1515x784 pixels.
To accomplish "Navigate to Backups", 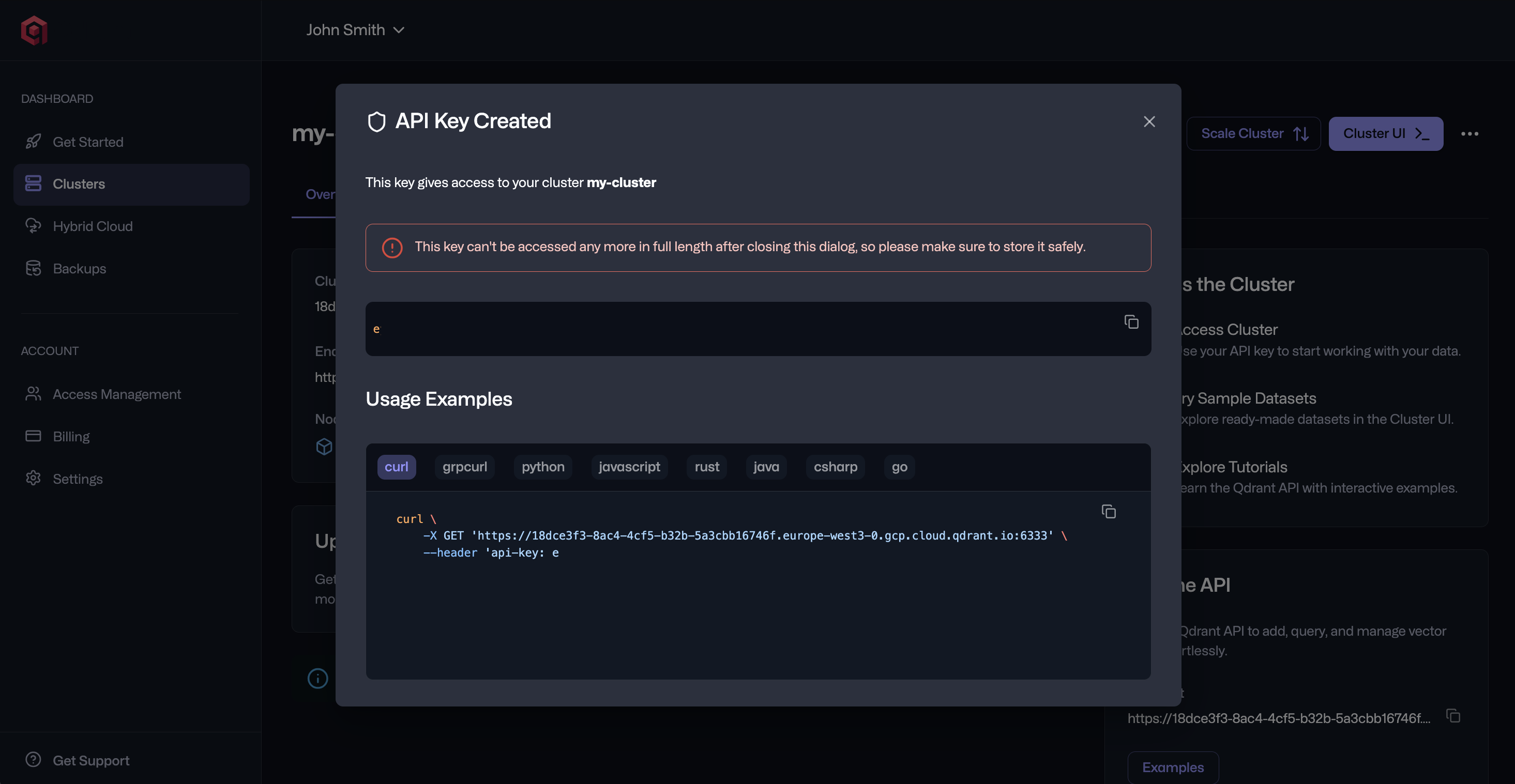I will click(80, 269).
